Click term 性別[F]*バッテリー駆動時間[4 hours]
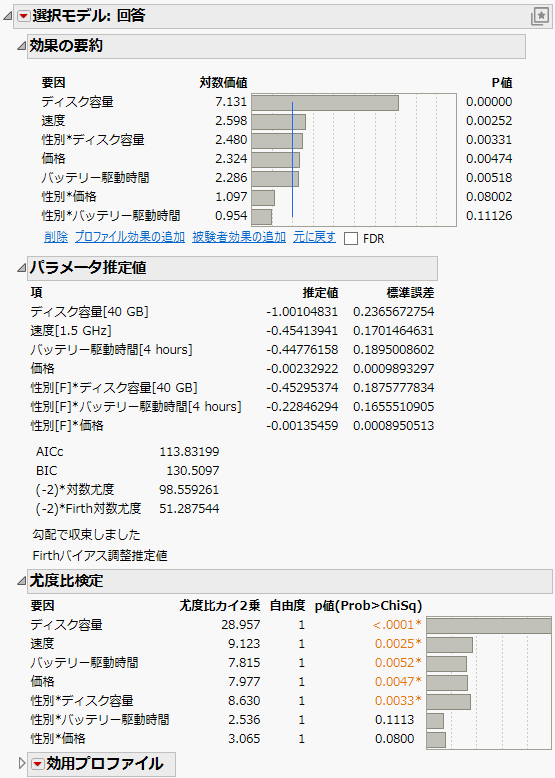 click(x=136, y=407)
